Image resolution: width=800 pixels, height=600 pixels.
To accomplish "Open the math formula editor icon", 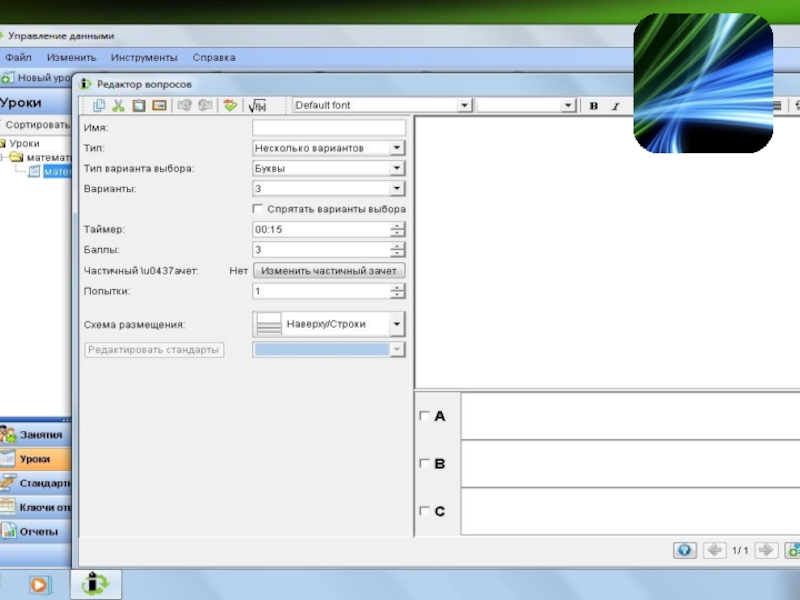I will click(257, 105).
